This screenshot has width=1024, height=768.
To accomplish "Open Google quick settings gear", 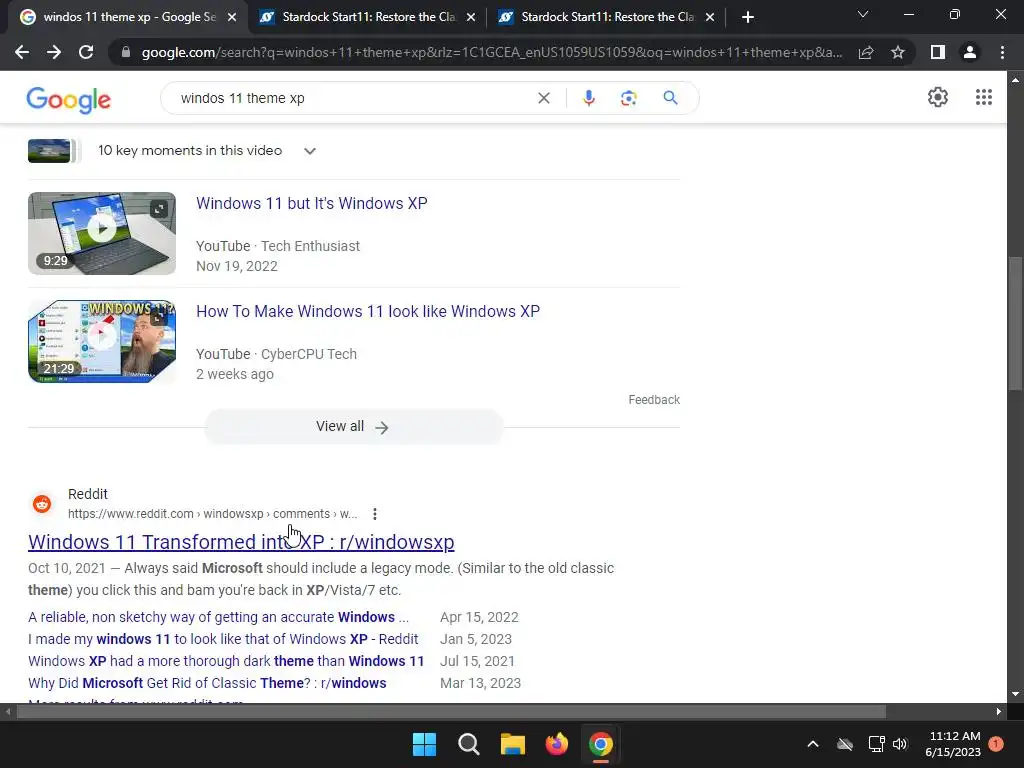I will (938, 97).
